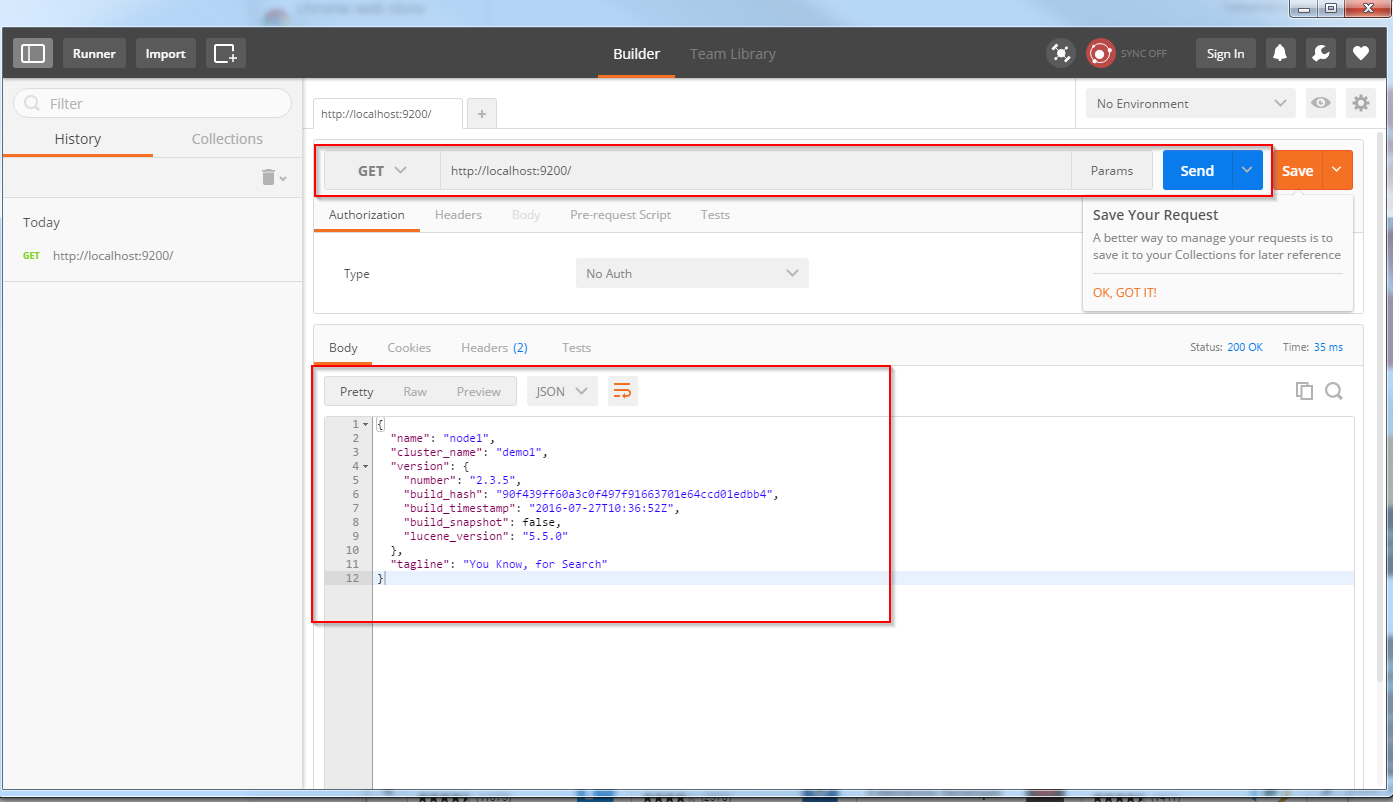
Task: Click the history Filter search field
Action: point(152,103)
